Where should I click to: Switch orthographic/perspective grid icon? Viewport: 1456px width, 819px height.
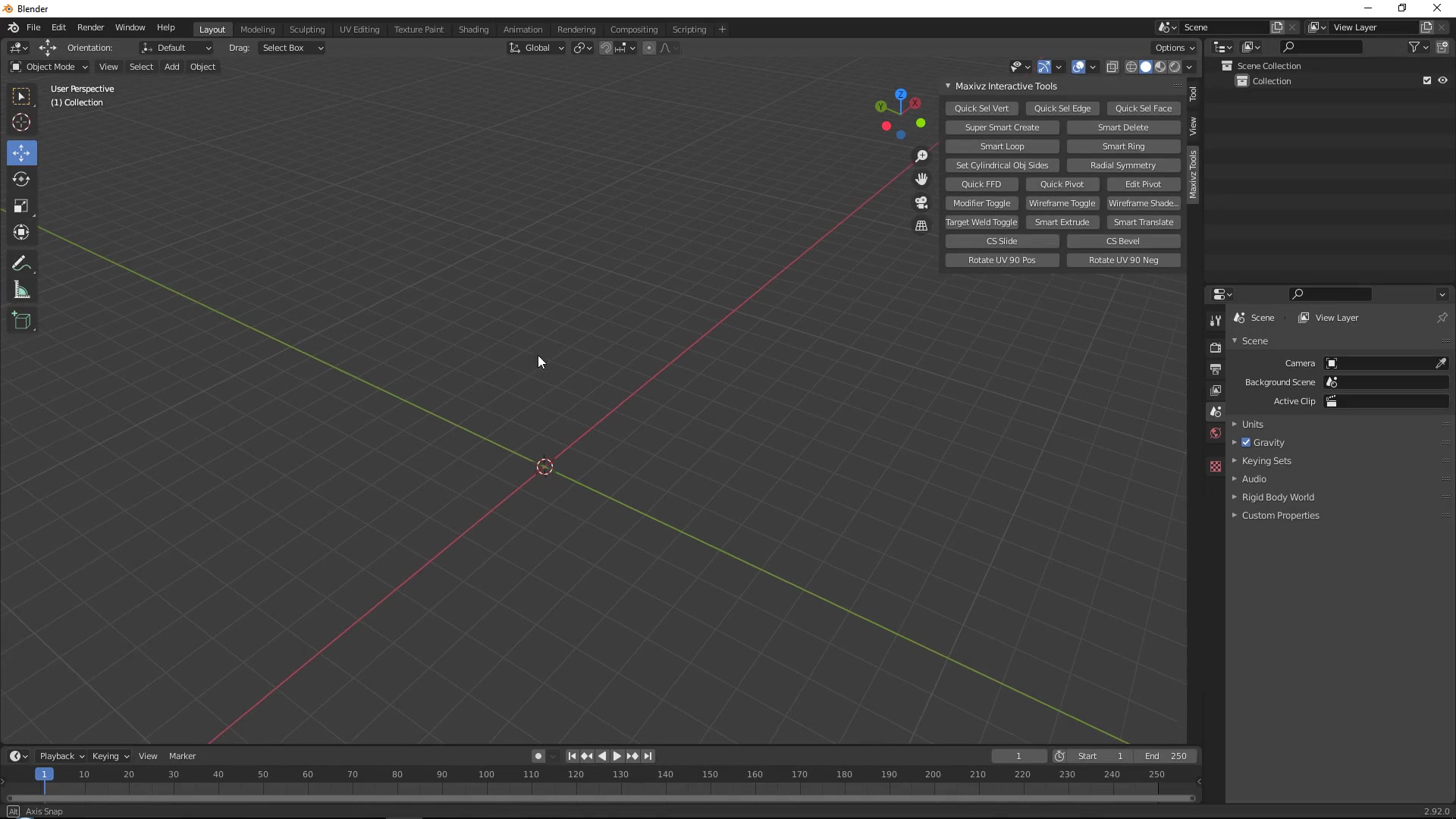921,226
